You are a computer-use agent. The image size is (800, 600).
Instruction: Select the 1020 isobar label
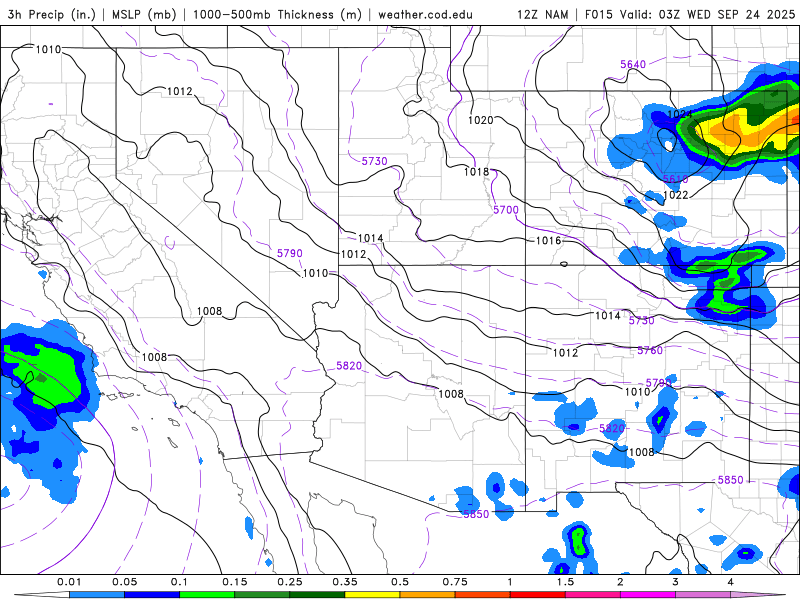481,120
